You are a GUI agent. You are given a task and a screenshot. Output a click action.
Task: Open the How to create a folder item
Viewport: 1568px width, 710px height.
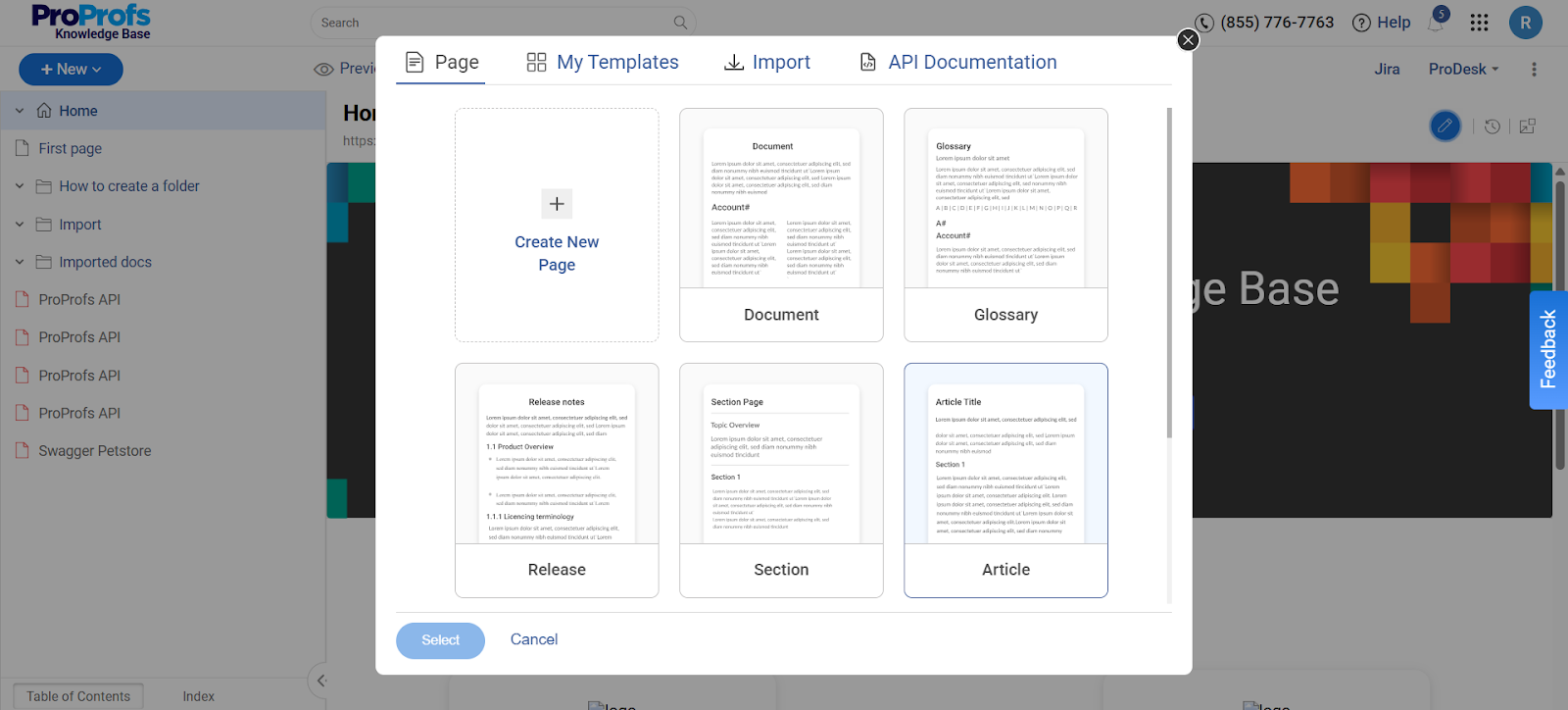[129, 186]
